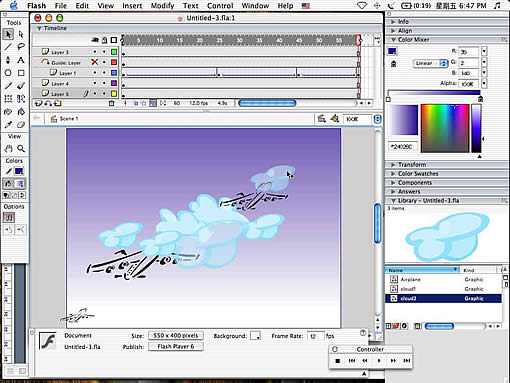
Task: Choose the Oval tool
Action: (x=8, y=73)
